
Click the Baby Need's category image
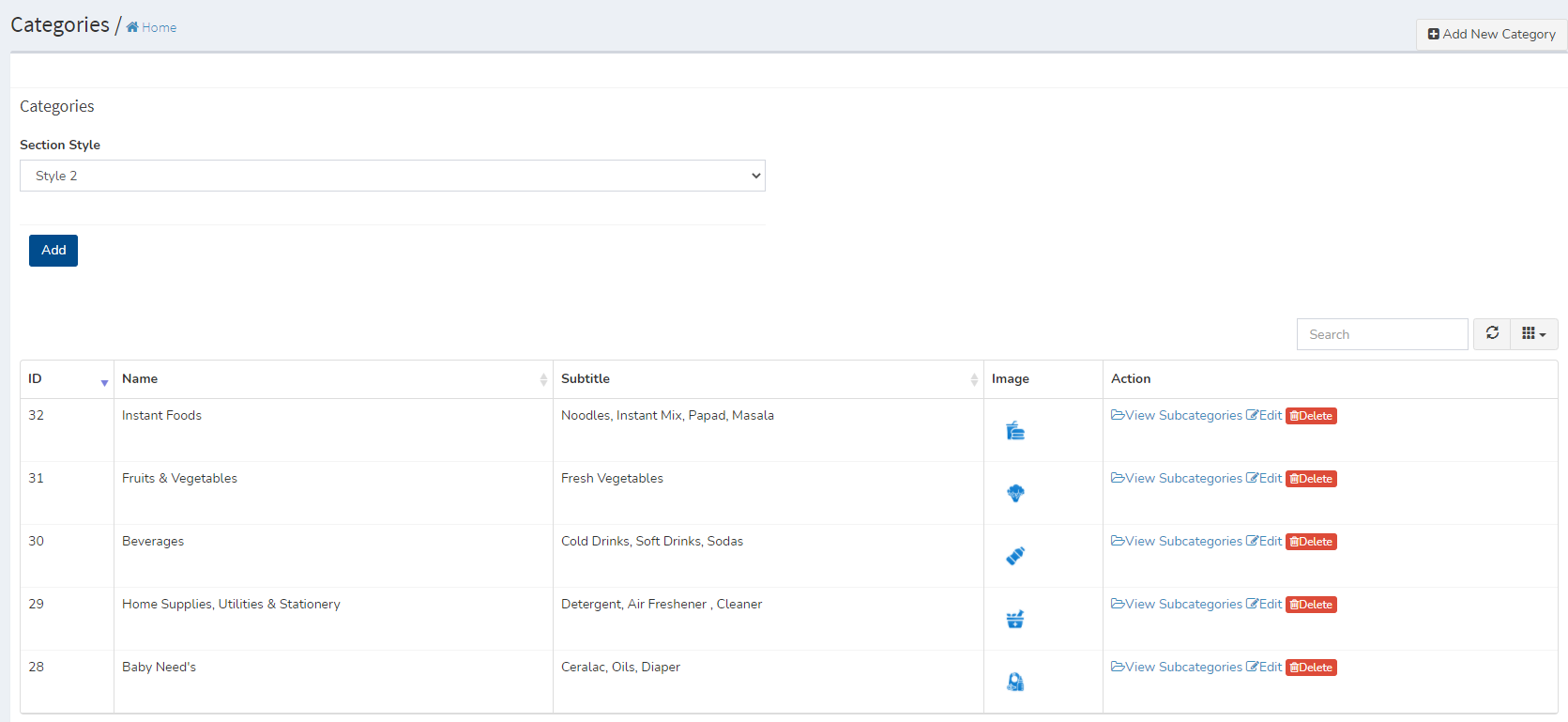1015,682
